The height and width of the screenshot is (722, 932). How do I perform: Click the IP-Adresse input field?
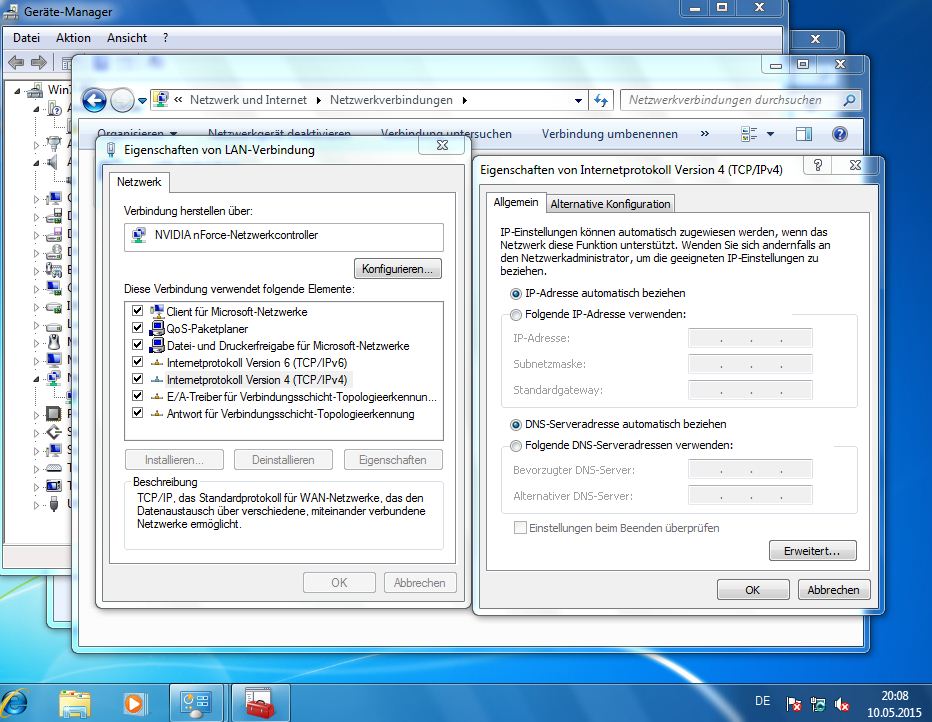[750, 338]
